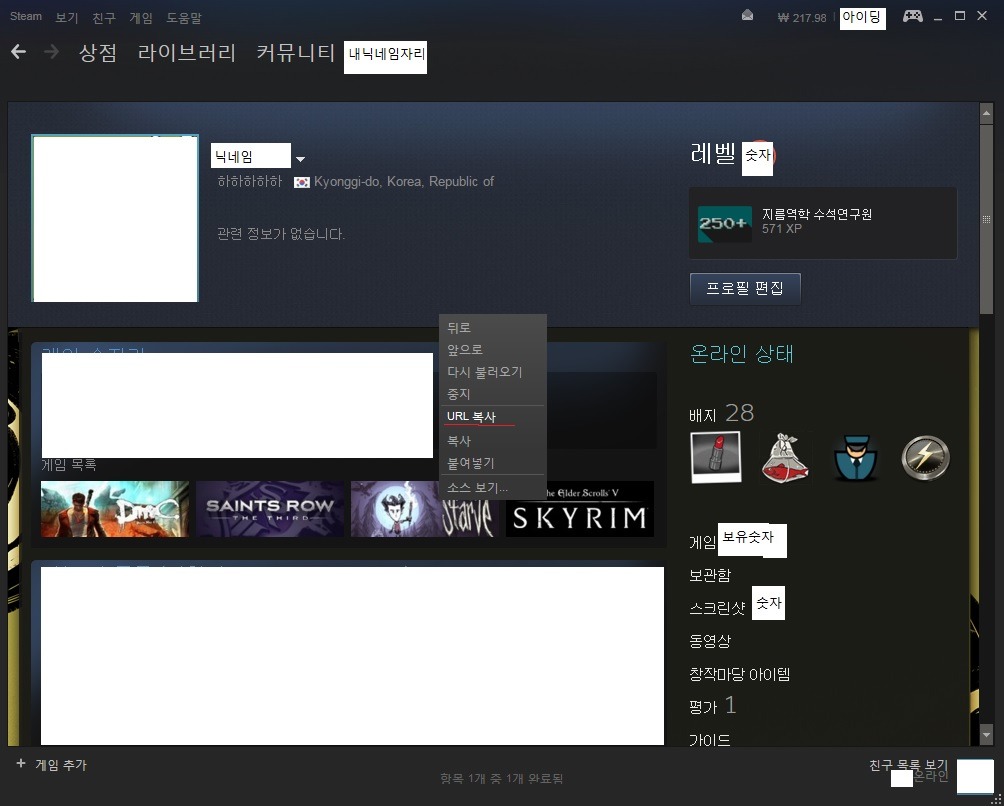Click the Korean flag icon
Viewport: 1004px width, 806px height.
[x=302, y=182]
